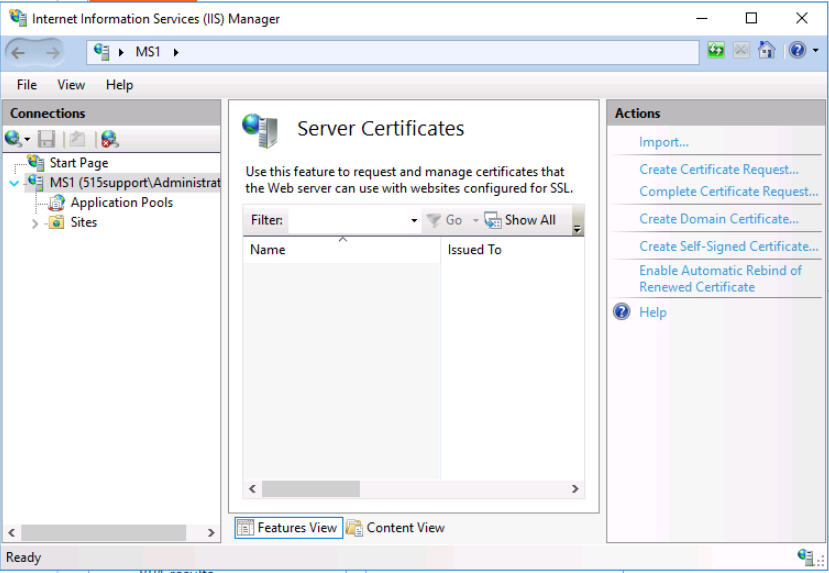Select Start Page in Connections tree
Viewport: 829px width, 573px height.
click(x=79, y=163)
